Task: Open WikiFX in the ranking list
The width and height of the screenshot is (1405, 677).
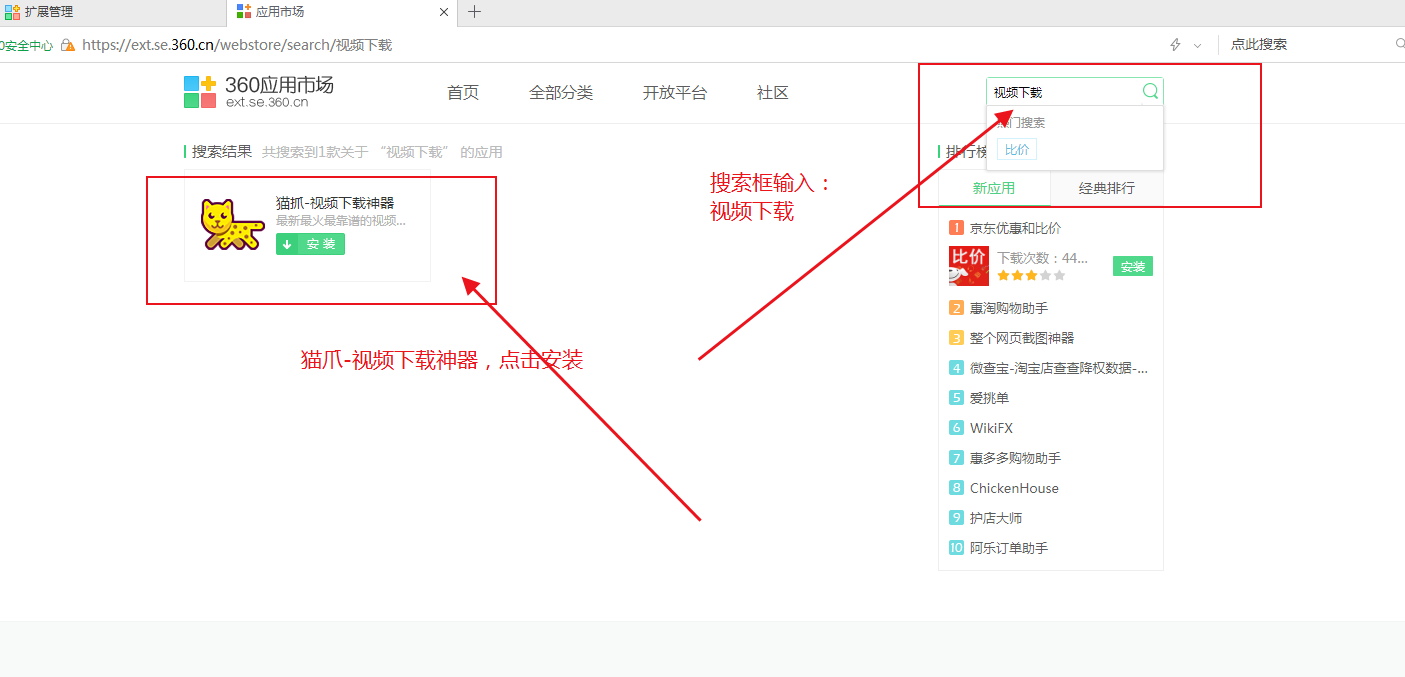Action: click(x=991, y=428)
